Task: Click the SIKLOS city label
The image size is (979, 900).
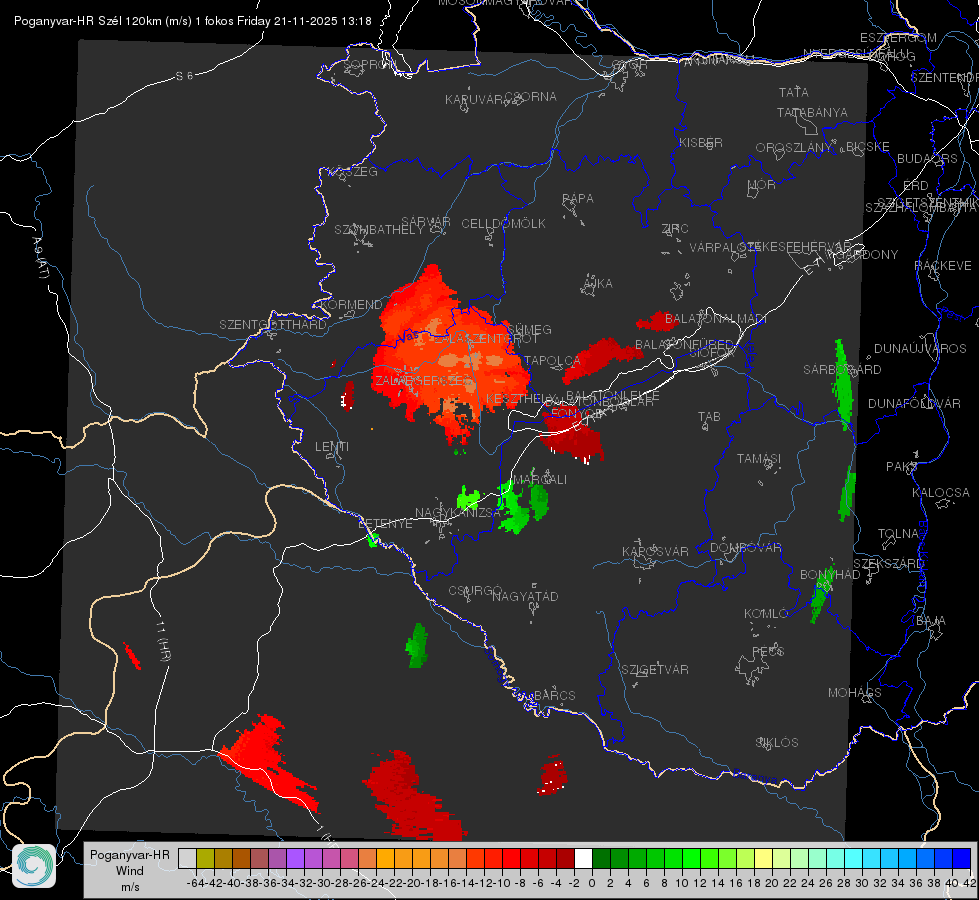Action: [x=777, y=743]
